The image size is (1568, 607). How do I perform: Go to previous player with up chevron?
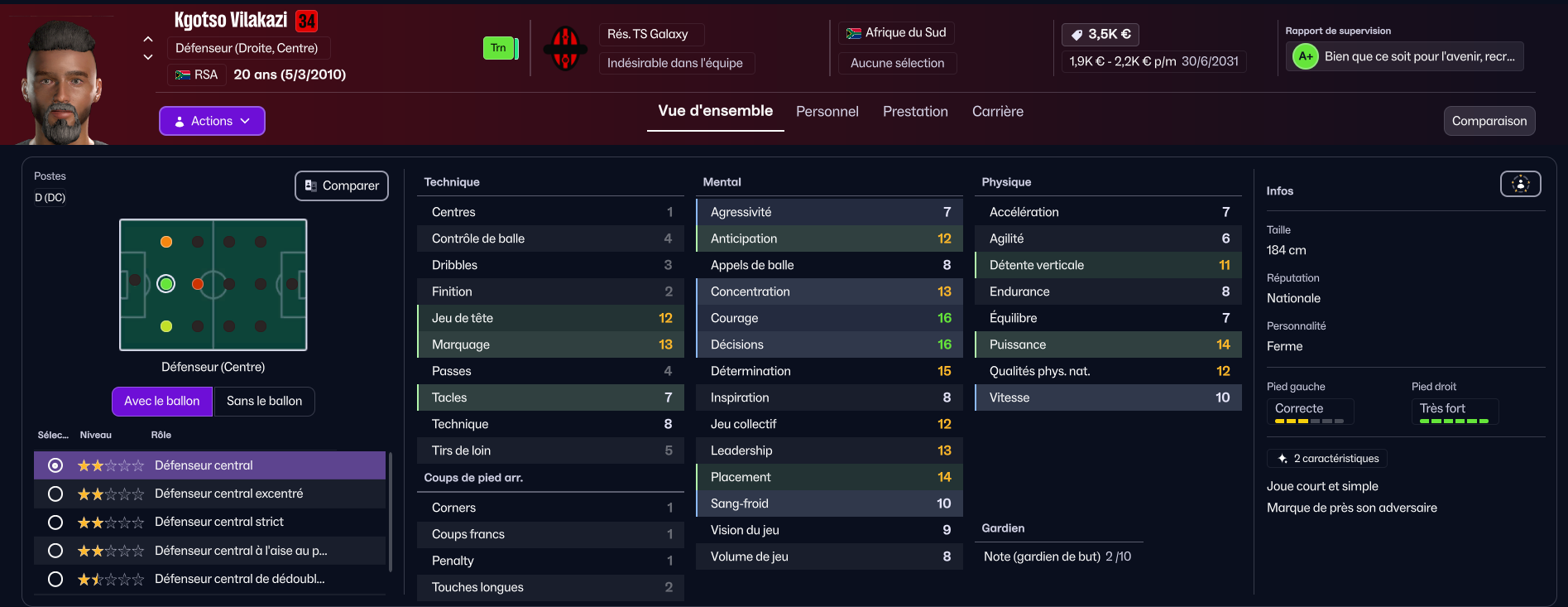click(148, 39)
